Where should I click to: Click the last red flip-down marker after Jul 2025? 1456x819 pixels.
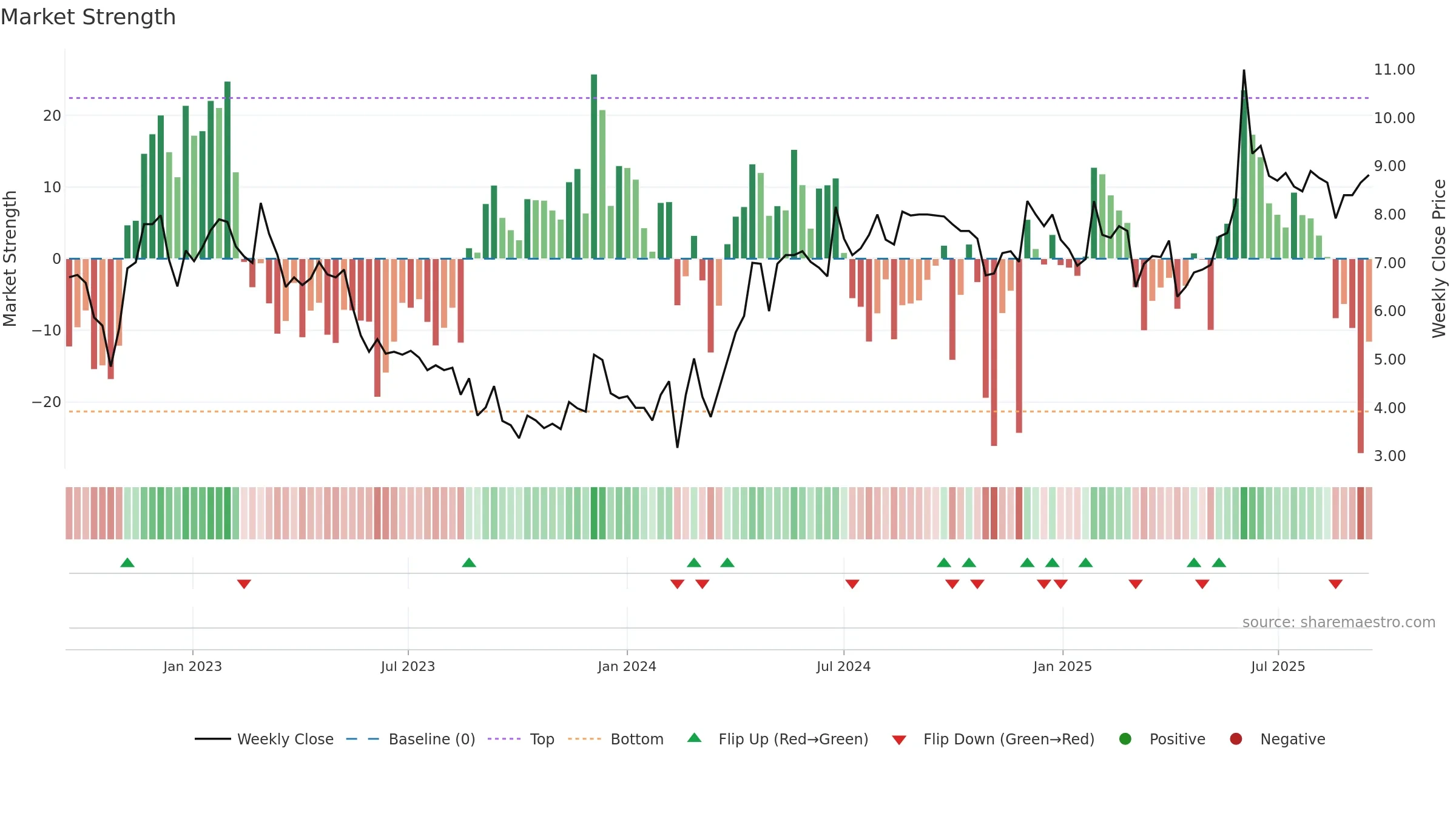[x=1335, y=584]
